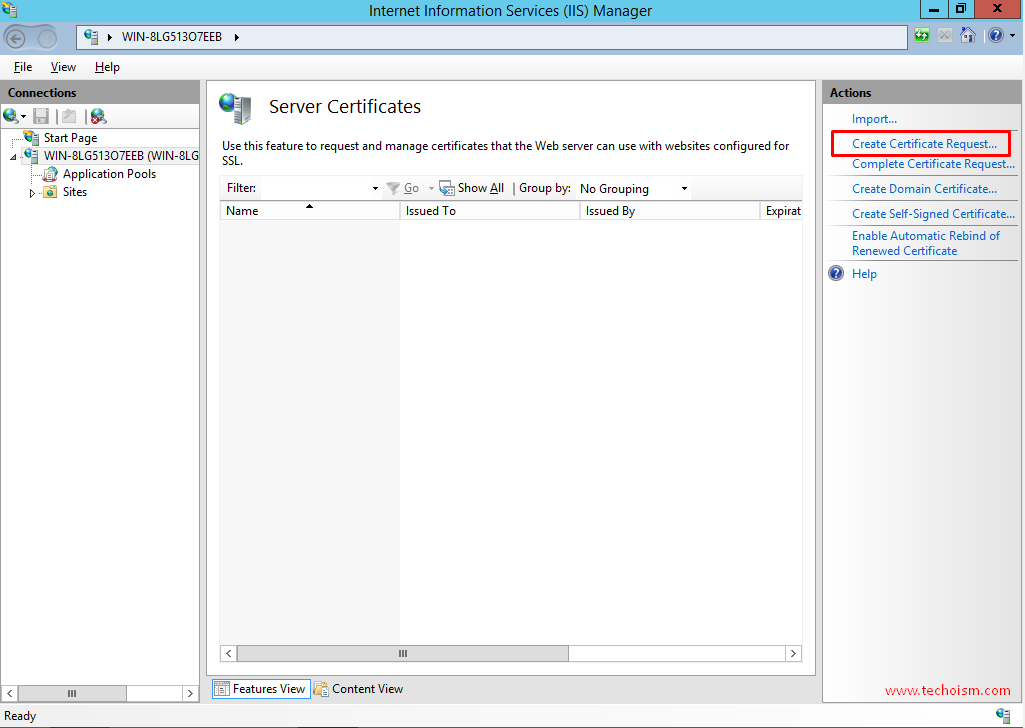Viewport: 1025px width, 728px height.
Task: Sort by the Issued To column header
Action: click(489, 210)
